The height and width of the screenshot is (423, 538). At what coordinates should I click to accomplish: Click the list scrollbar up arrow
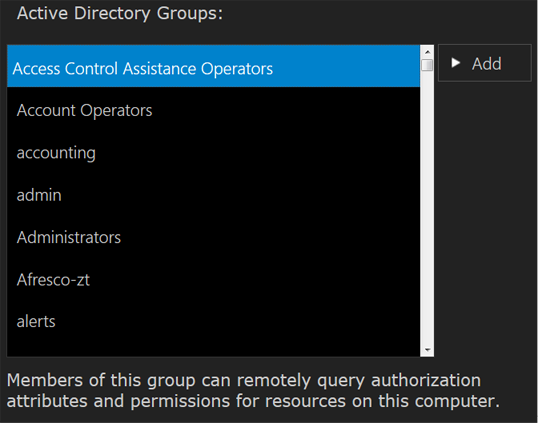[427, 52]
